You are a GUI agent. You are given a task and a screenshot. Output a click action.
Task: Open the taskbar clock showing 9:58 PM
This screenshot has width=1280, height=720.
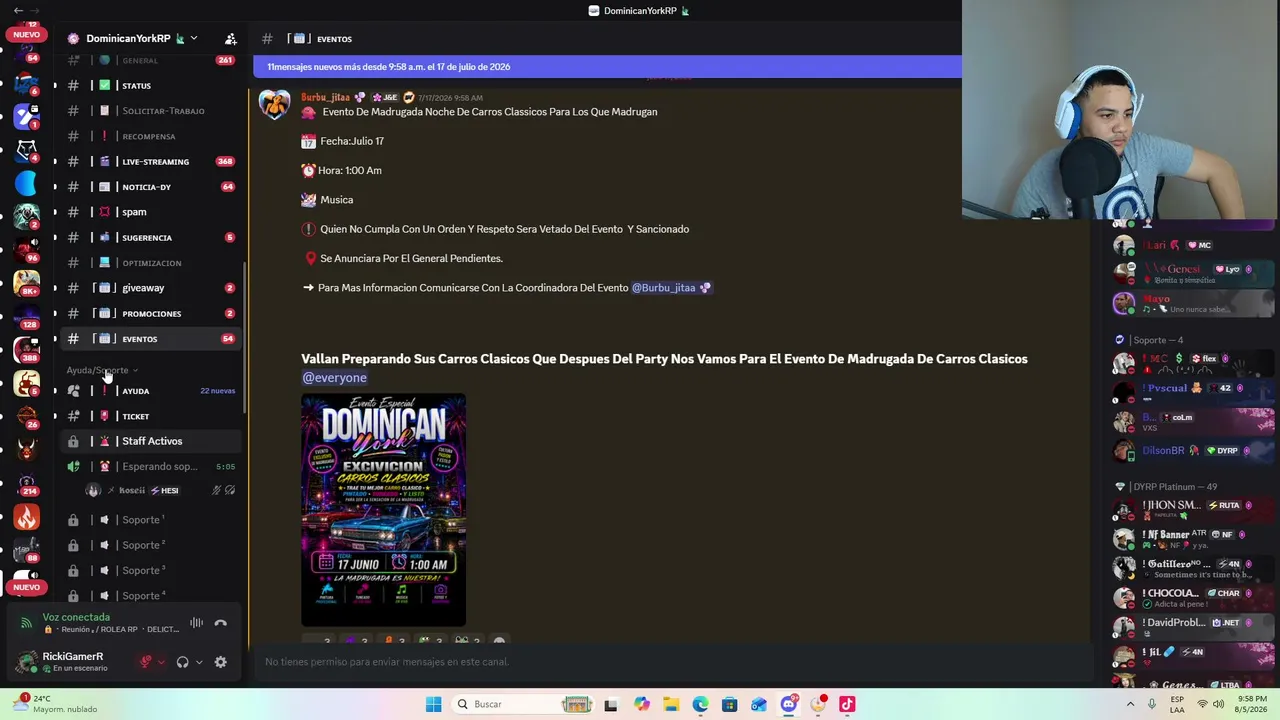[x=1251, y=704]
